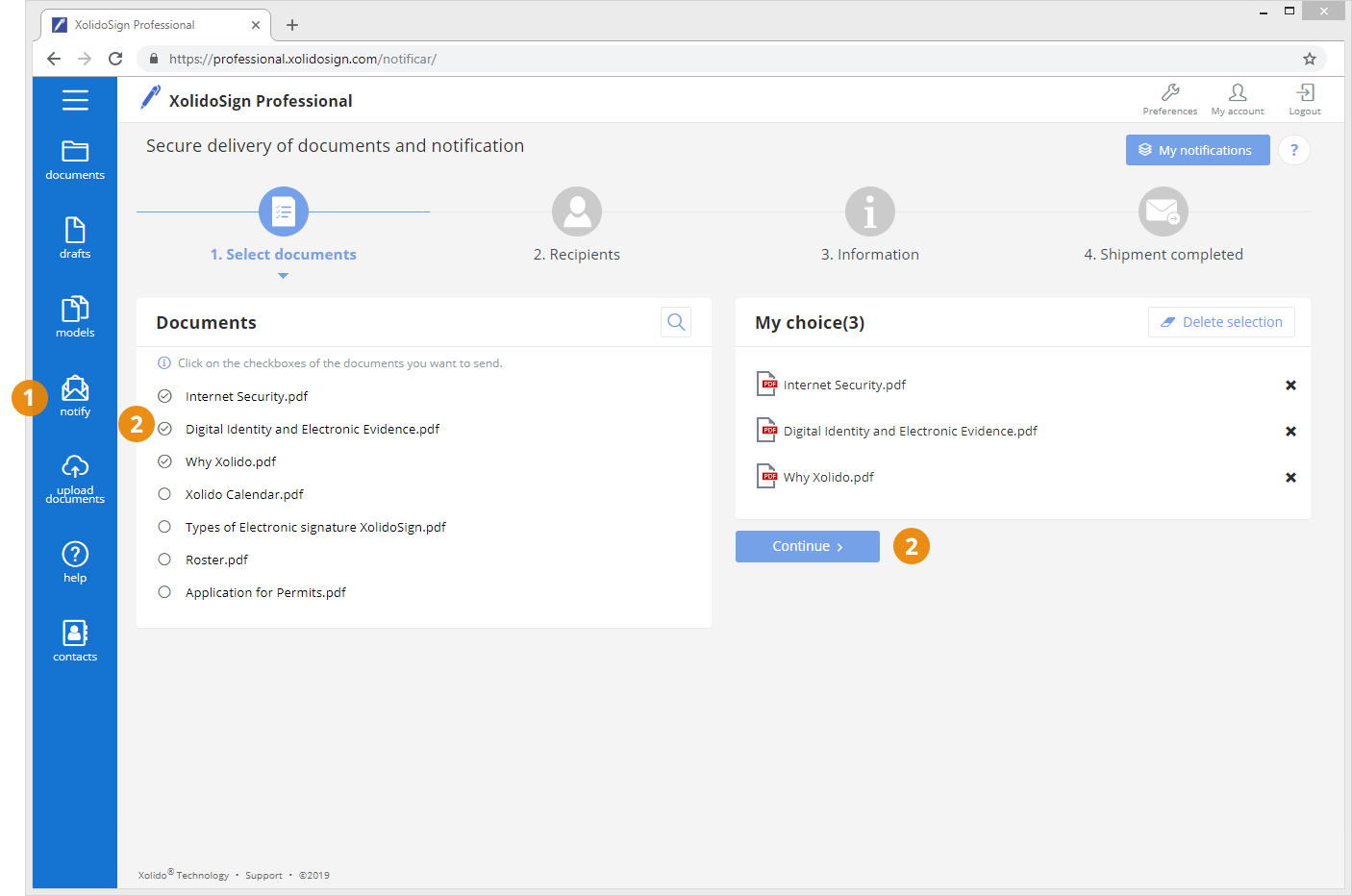Click the question mark help bubble
The height and width of the screenshot is (896, 1352).
(1294, 150)
